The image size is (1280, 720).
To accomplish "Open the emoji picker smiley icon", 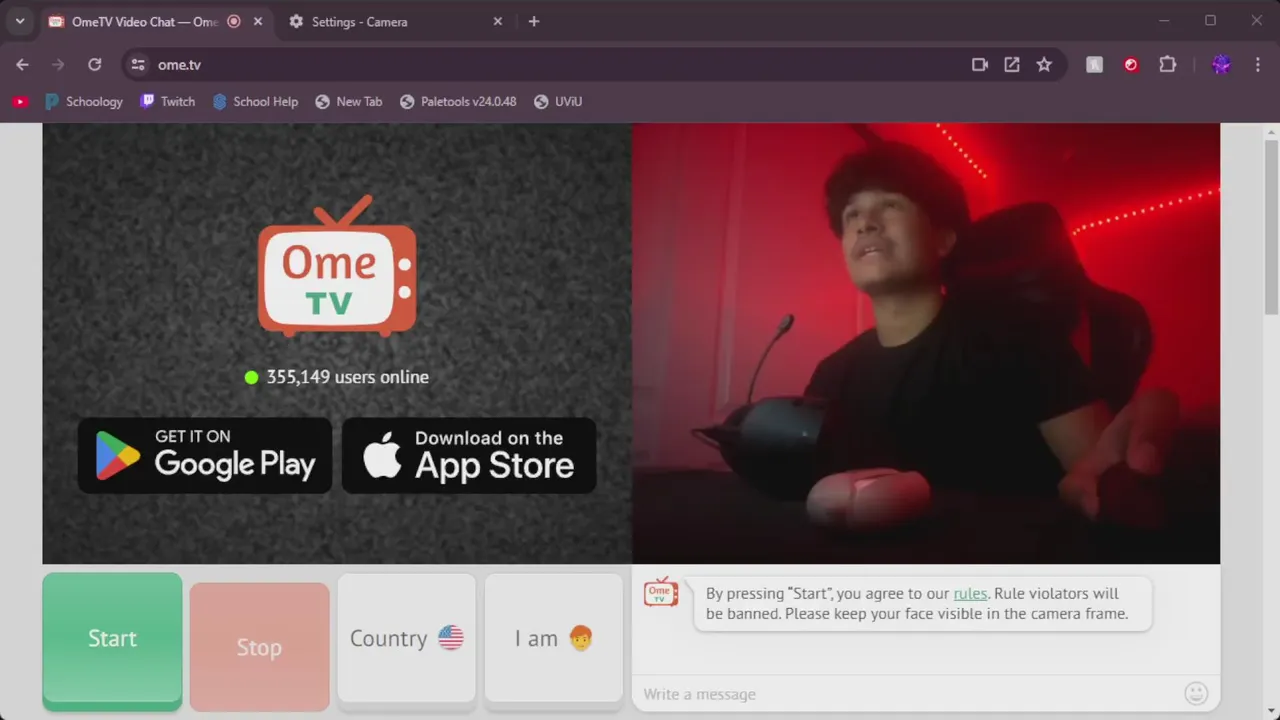I will [1196, 693].
